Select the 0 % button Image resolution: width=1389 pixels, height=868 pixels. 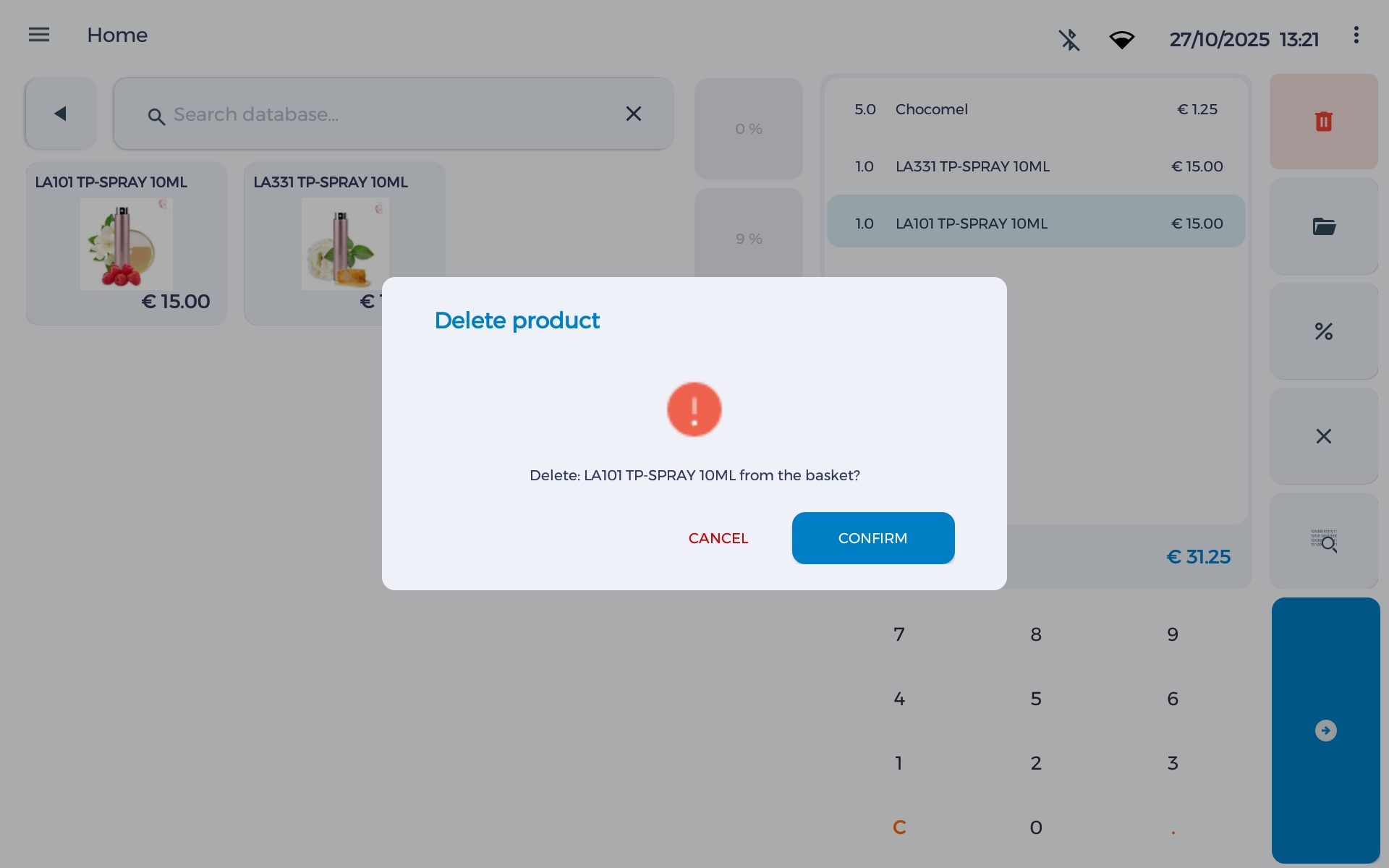(749, 128)
